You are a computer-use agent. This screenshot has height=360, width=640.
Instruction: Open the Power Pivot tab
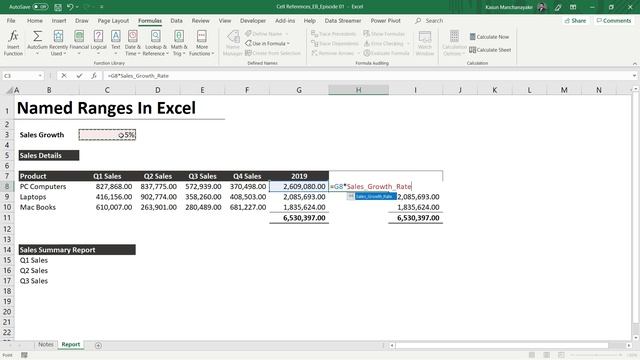click(x=385, y=20)
